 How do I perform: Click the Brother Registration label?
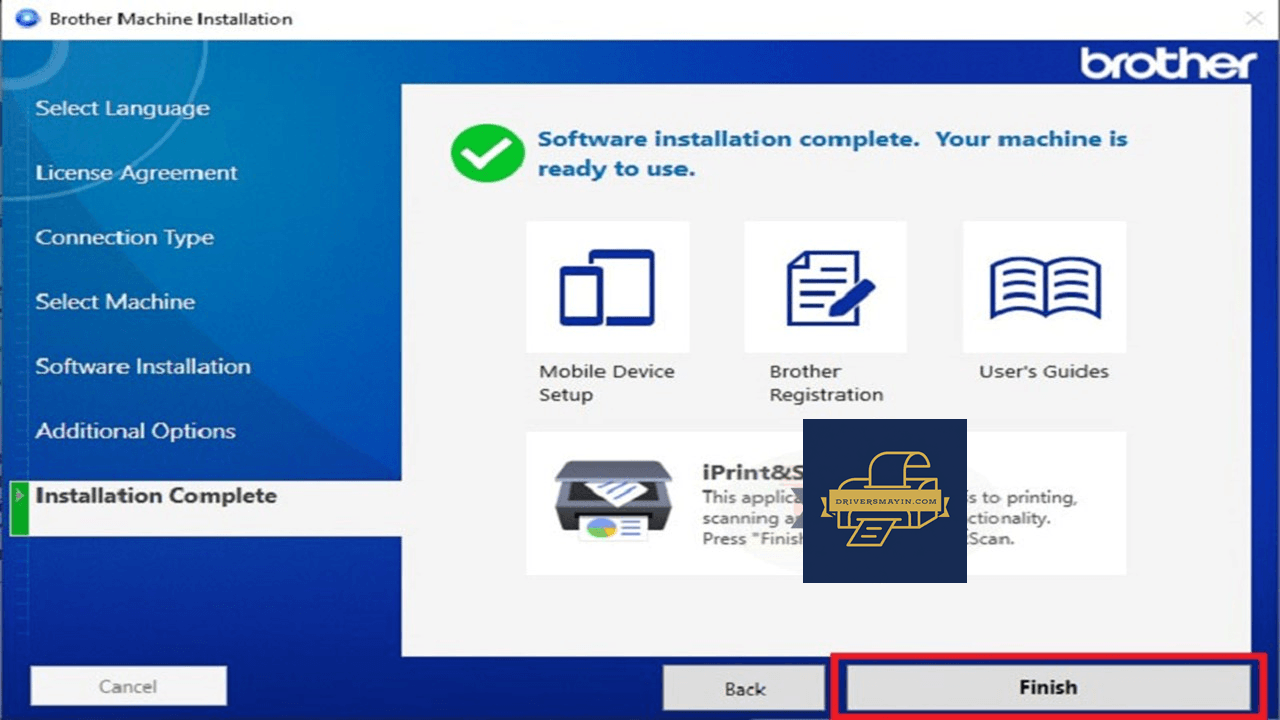pos(826,383)
